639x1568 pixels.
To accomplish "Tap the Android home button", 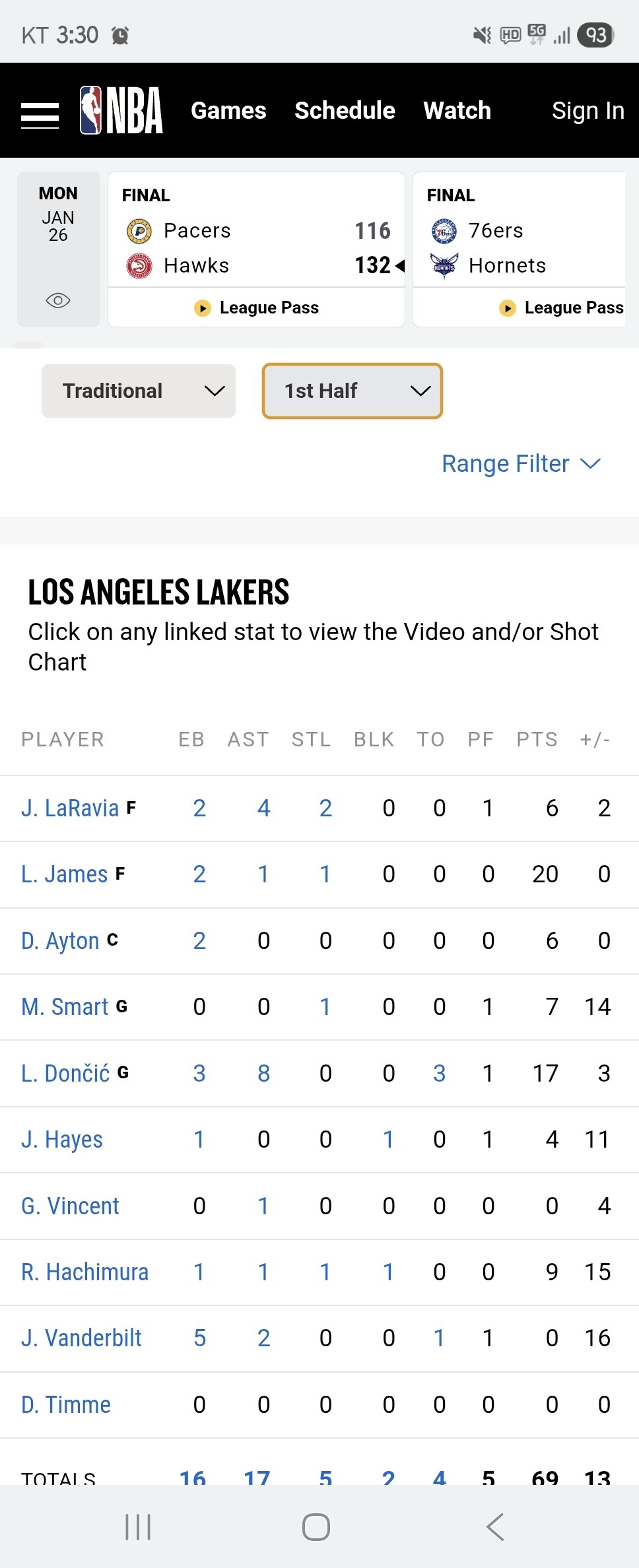I will [x=316, y=1526].
